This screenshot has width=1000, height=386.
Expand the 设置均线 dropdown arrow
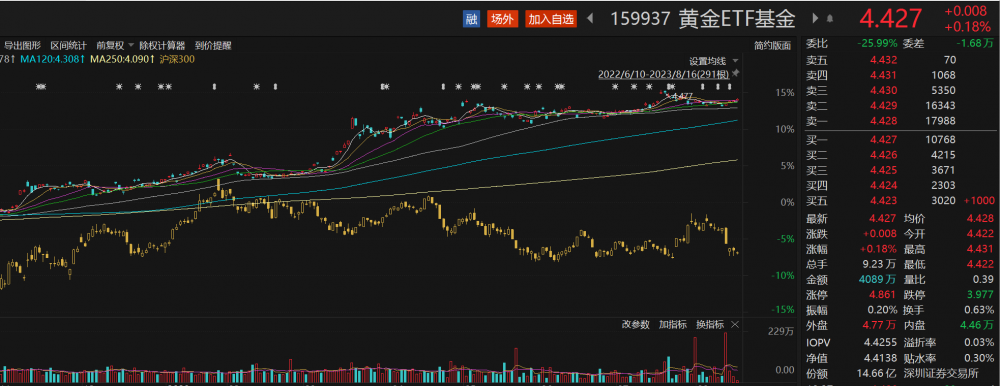[735, 61]
